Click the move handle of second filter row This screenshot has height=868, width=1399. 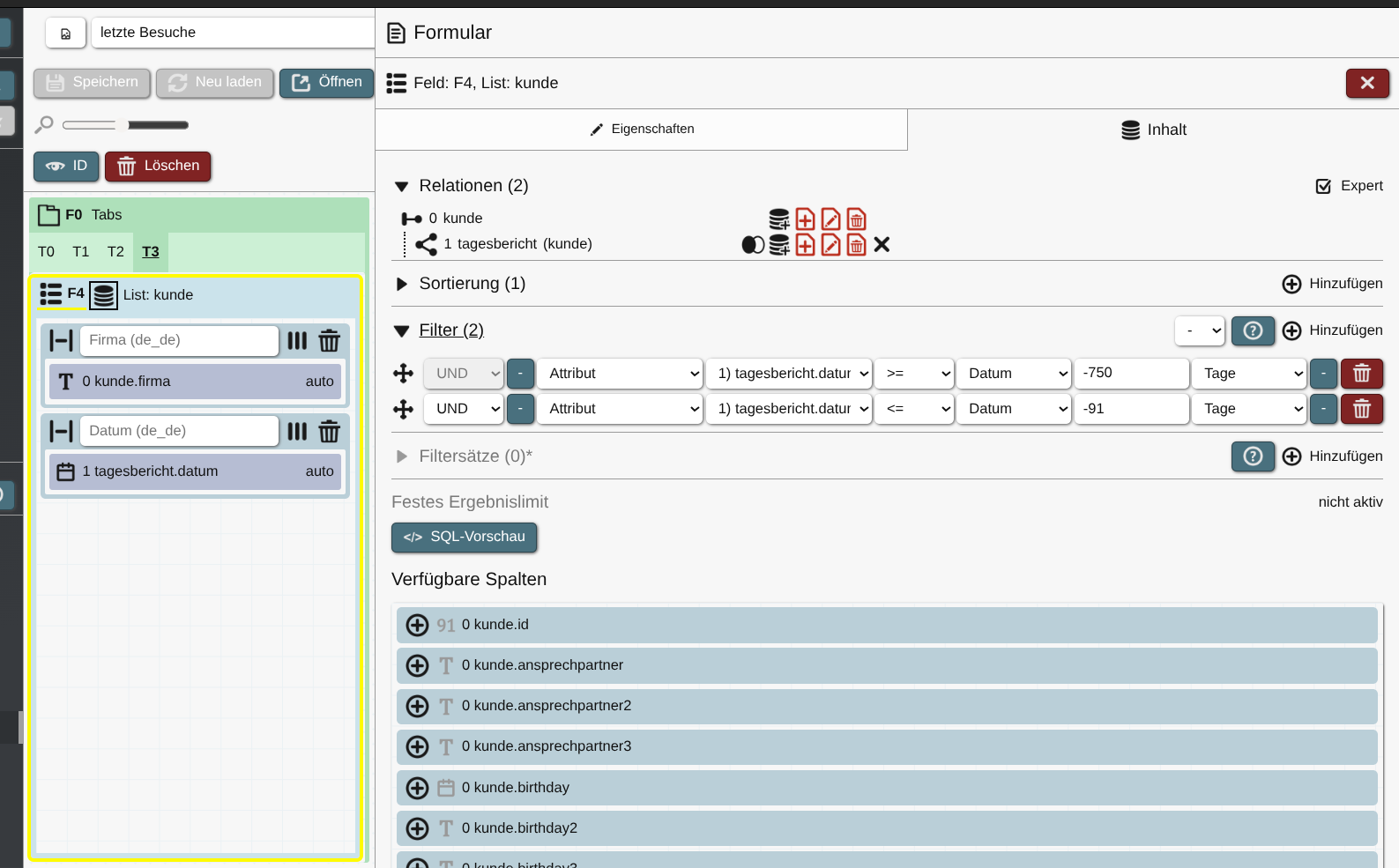403,409
